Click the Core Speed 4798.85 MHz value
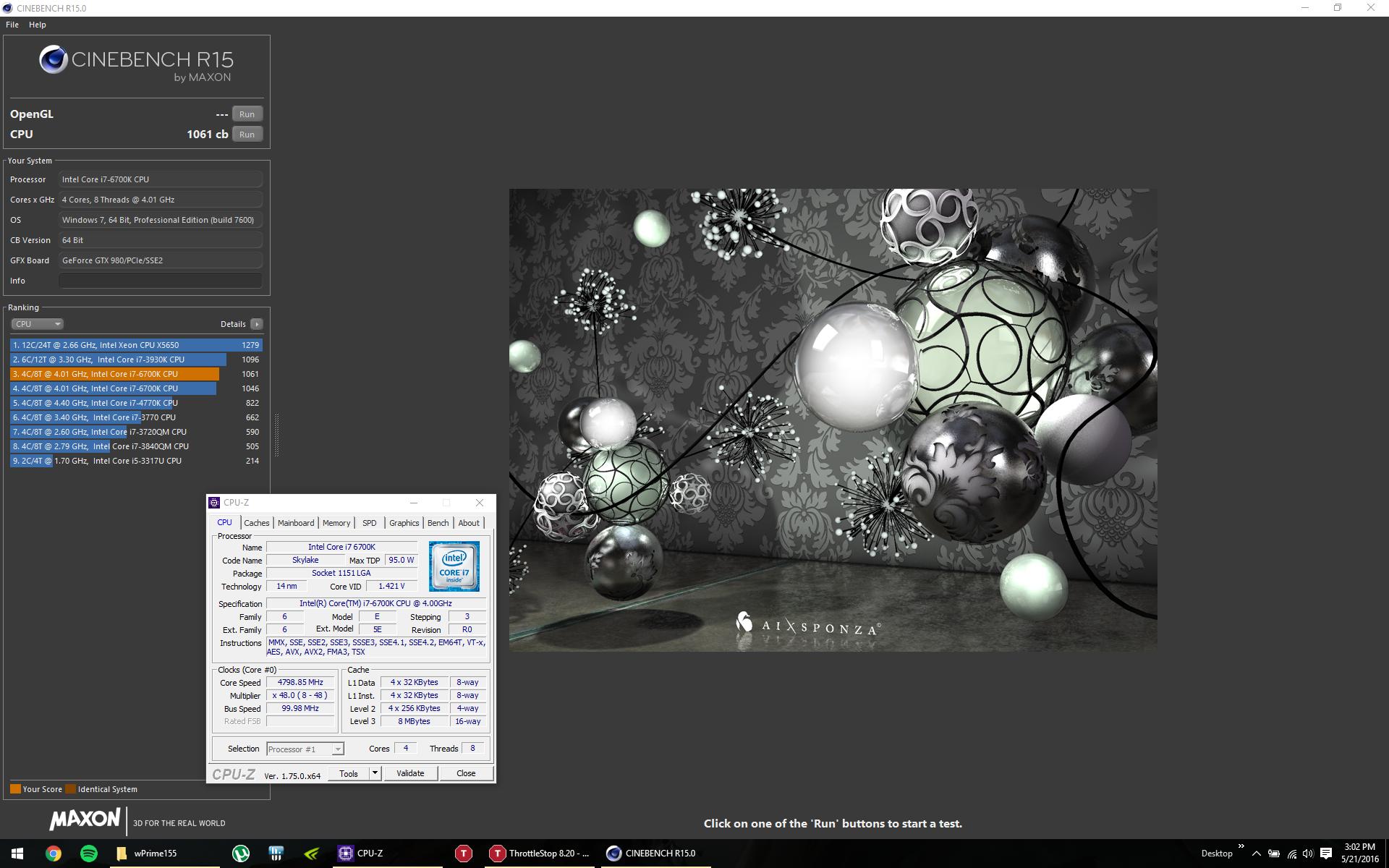Screen dimensions: 1389x868 pos(300,682)
